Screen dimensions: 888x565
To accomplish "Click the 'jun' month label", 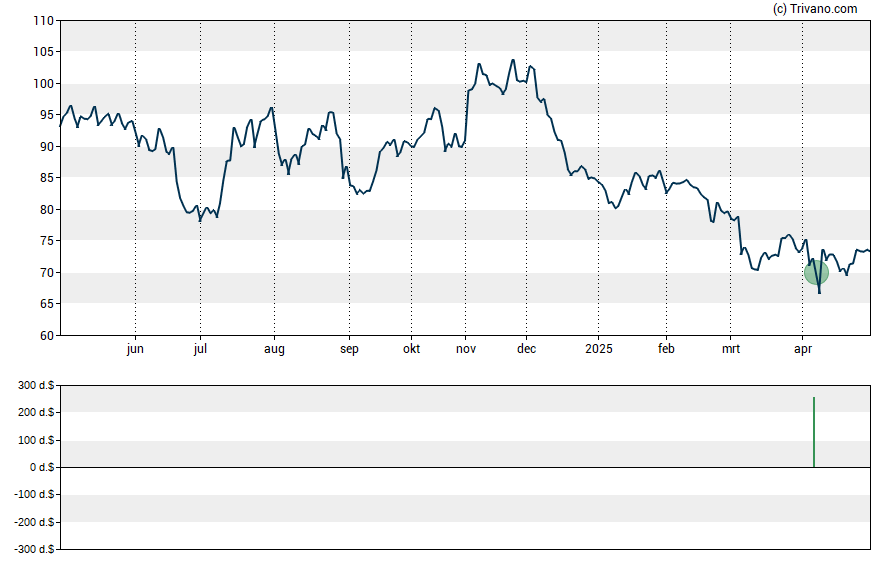I will click(135, 349).
